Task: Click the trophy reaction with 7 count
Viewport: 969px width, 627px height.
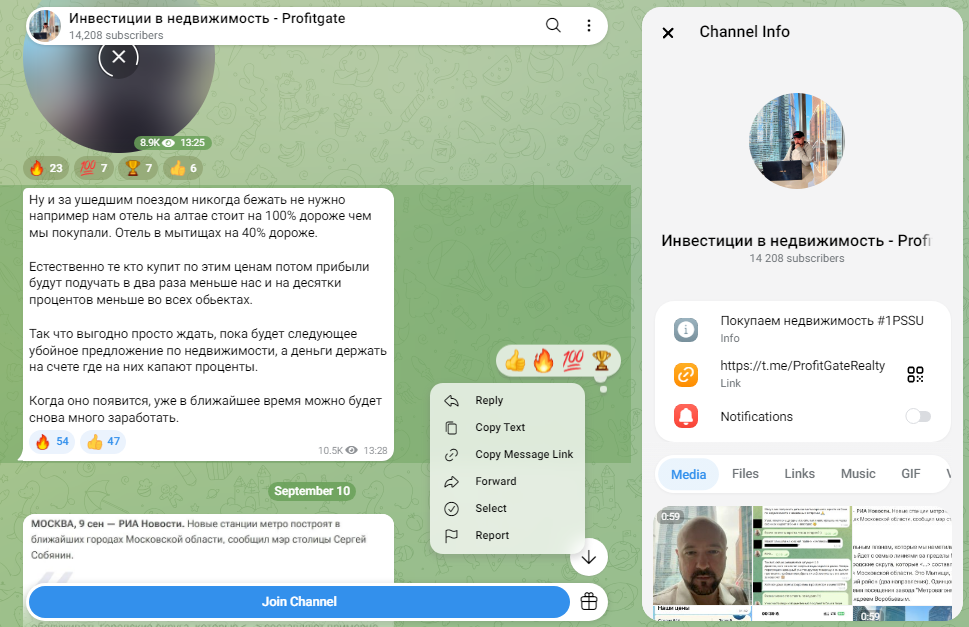Action: pyautogui.click(x=138, y=168)
